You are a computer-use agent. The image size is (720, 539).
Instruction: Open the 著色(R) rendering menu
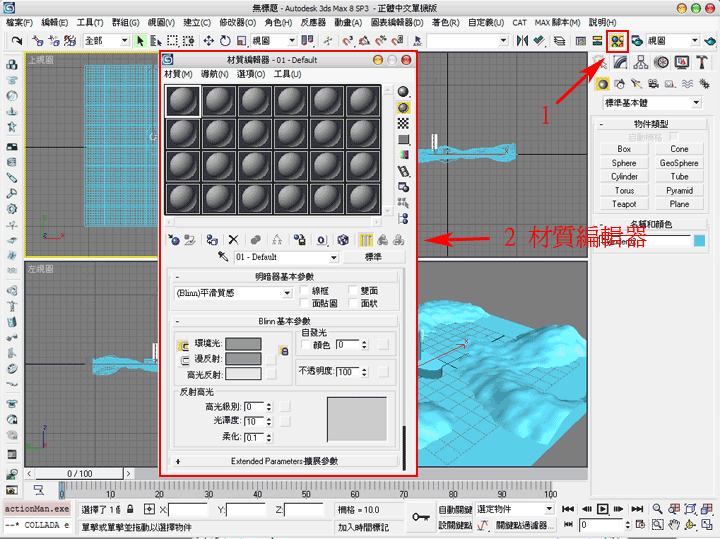[445, 22]
